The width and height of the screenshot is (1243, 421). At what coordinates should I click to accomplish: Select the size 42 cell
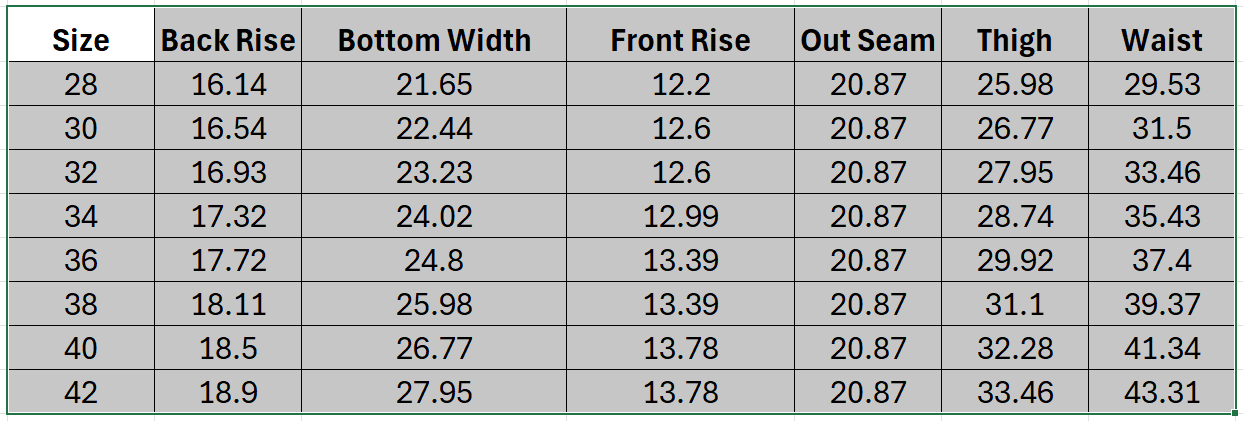(x=81, y=392)
